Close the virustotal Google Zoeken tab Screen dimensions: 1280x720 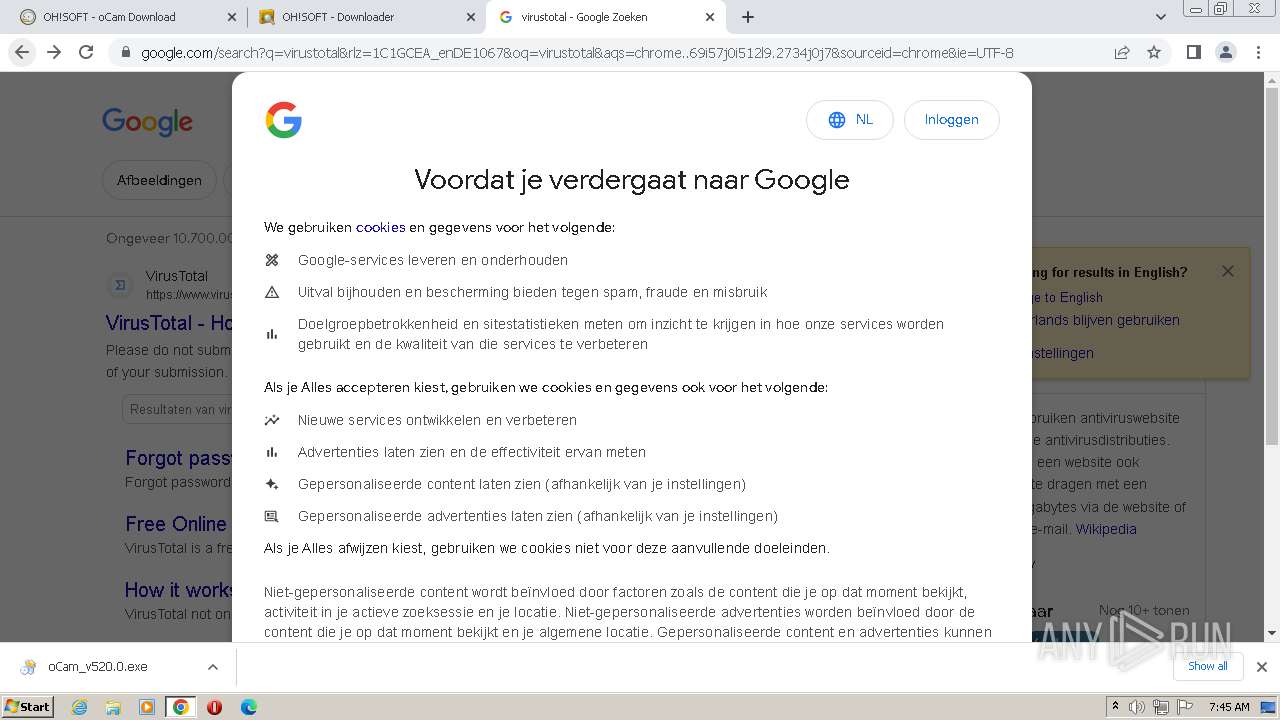710,17
